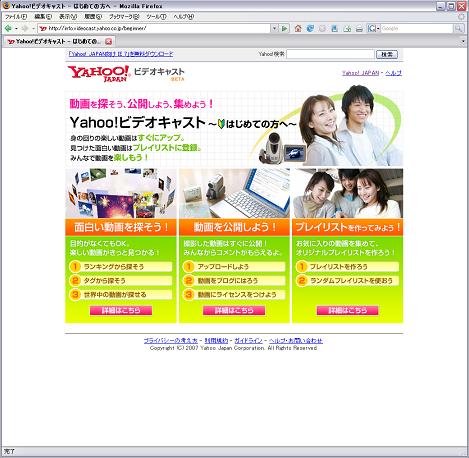The height and width of the screenshot is (458, 469).
Task: Open the 履歴(S) menu
Action: (x=93, y=17)
